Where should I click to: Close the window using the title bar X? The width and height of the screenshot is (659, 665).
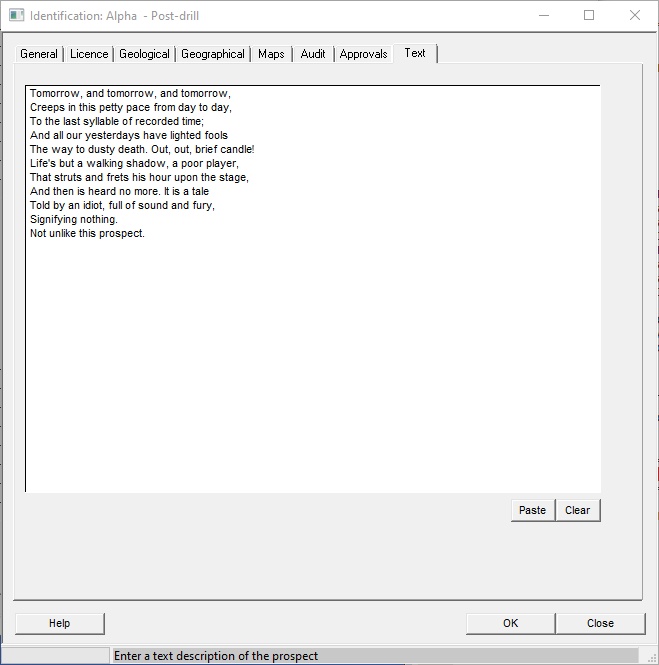tap(635, 16)
